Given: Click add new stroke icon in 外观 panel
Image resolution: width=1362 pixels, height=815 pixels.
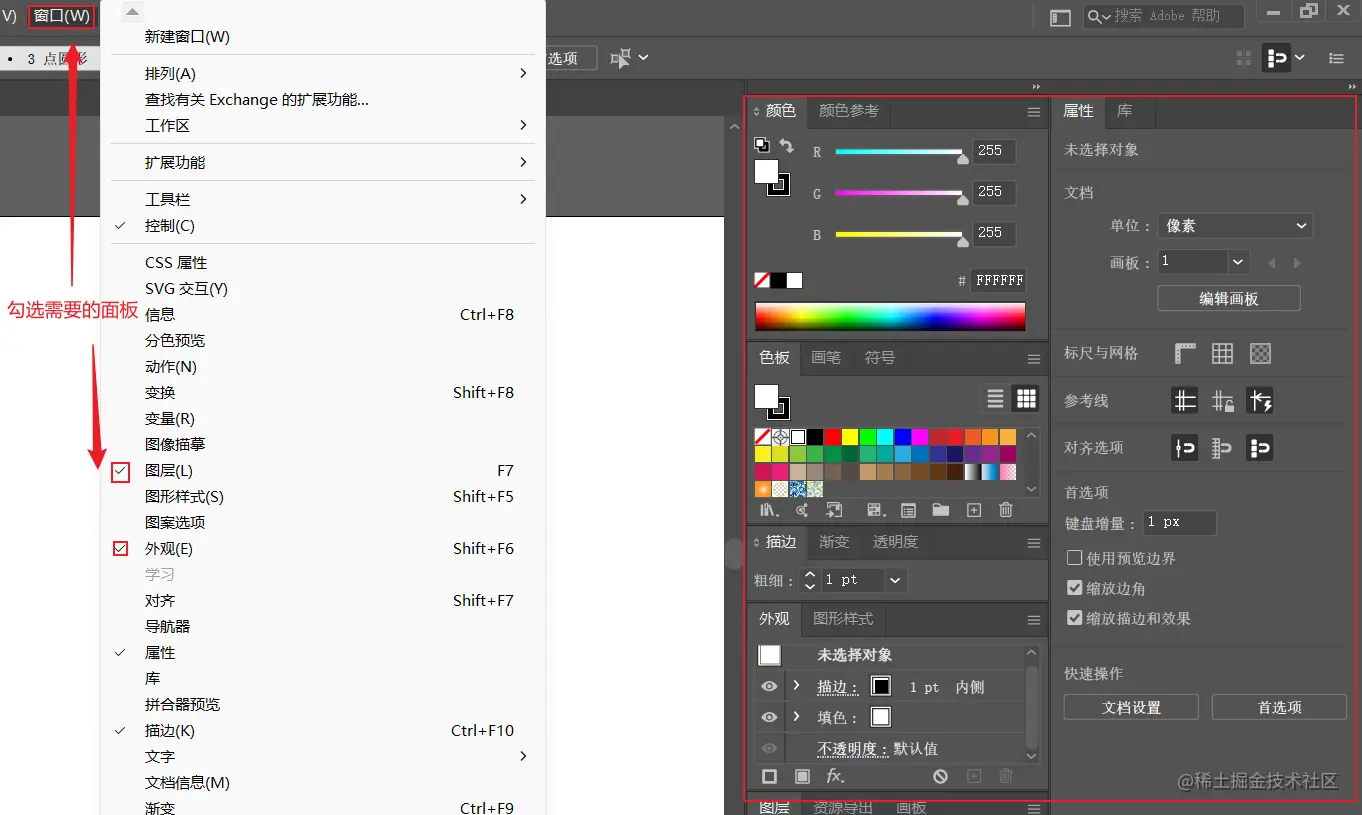Looking at the screenshot, I should pos(769,776).
